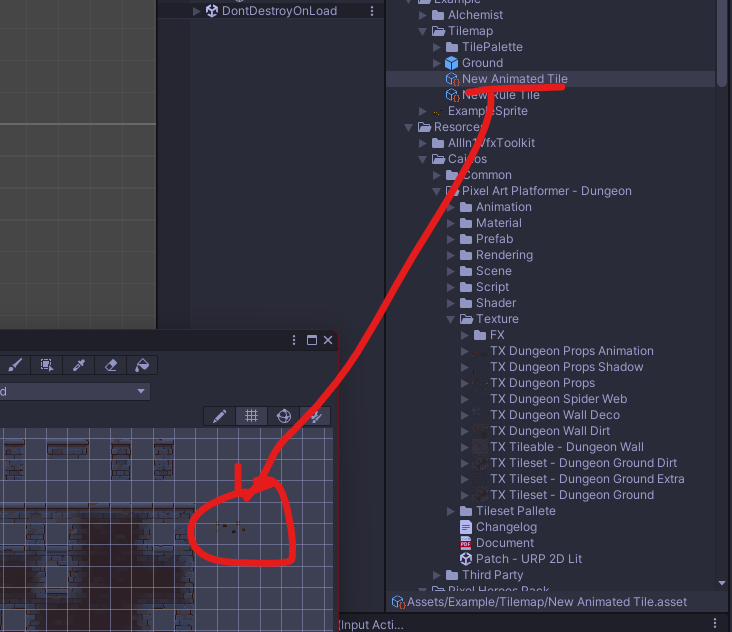This screenshot has height=632, width=732.
Task: Click the TX Tileable - Dungeon Wall thumbnail
Action: 479,447
